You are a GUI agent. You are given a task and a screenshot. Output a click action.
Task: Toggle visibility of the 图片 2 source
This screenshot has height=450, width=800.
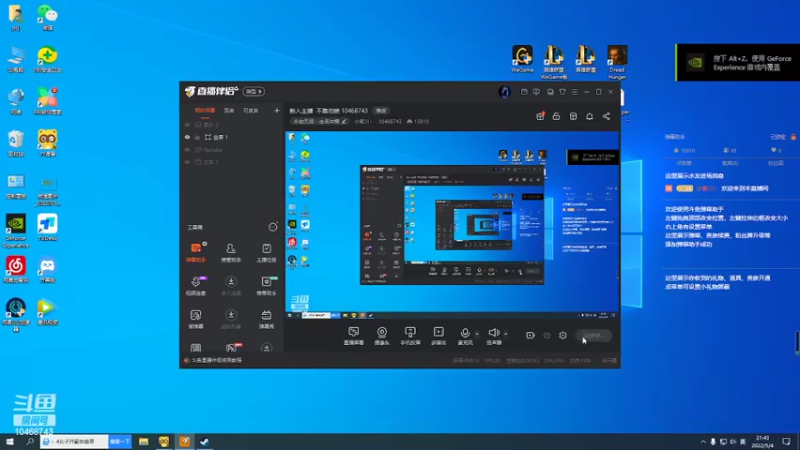187,124
